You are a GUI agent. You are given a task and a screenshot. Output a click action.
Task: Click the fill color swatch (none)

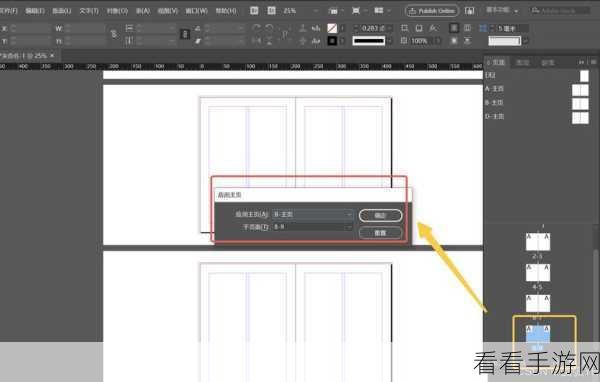pos(332,28)
